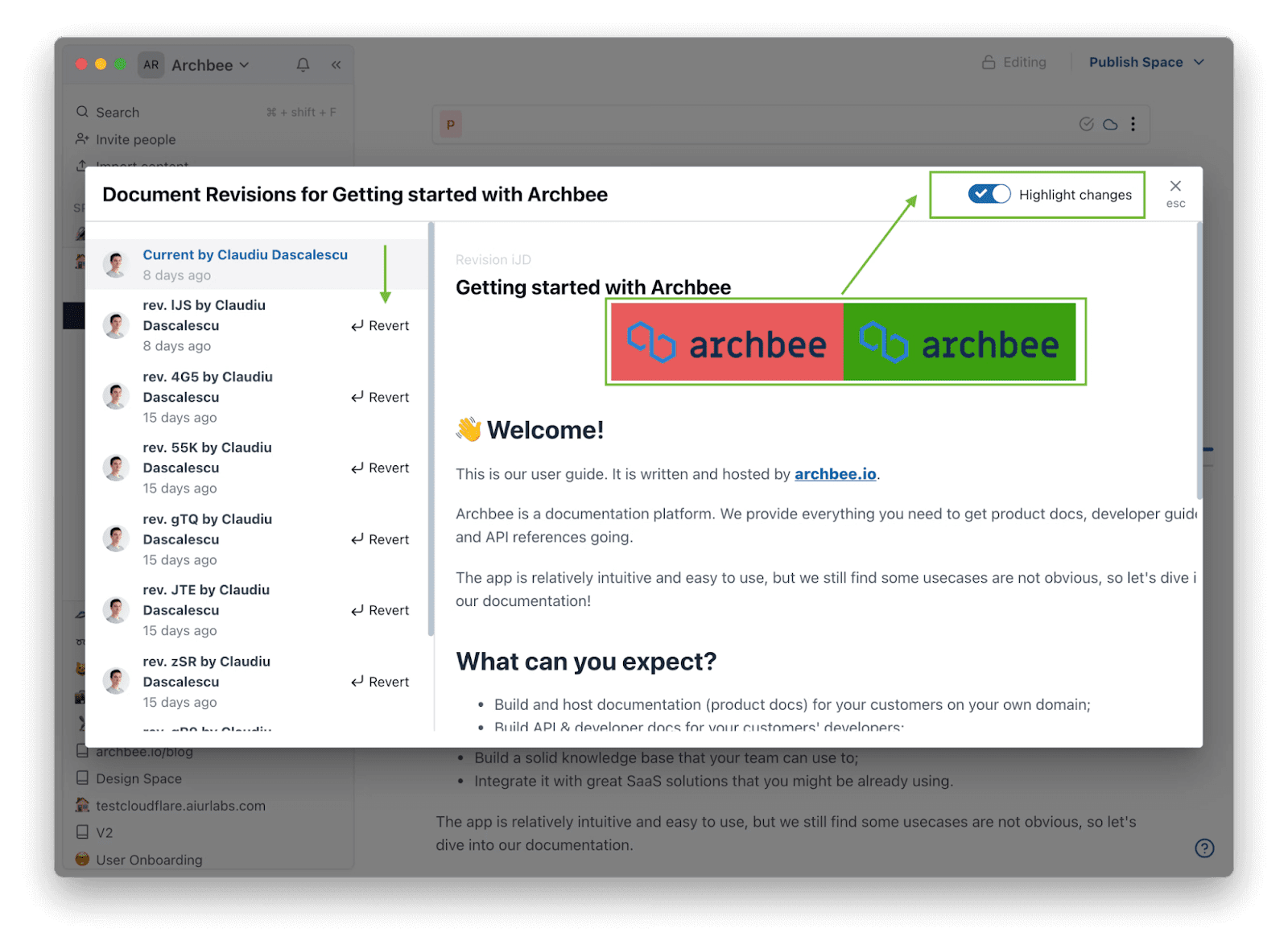Image resolution: width=1288 pixels, height=949 pixels.
Task: Click Claudiu's avatar next to rev. 55K
Action: click(x=117, y=468)
